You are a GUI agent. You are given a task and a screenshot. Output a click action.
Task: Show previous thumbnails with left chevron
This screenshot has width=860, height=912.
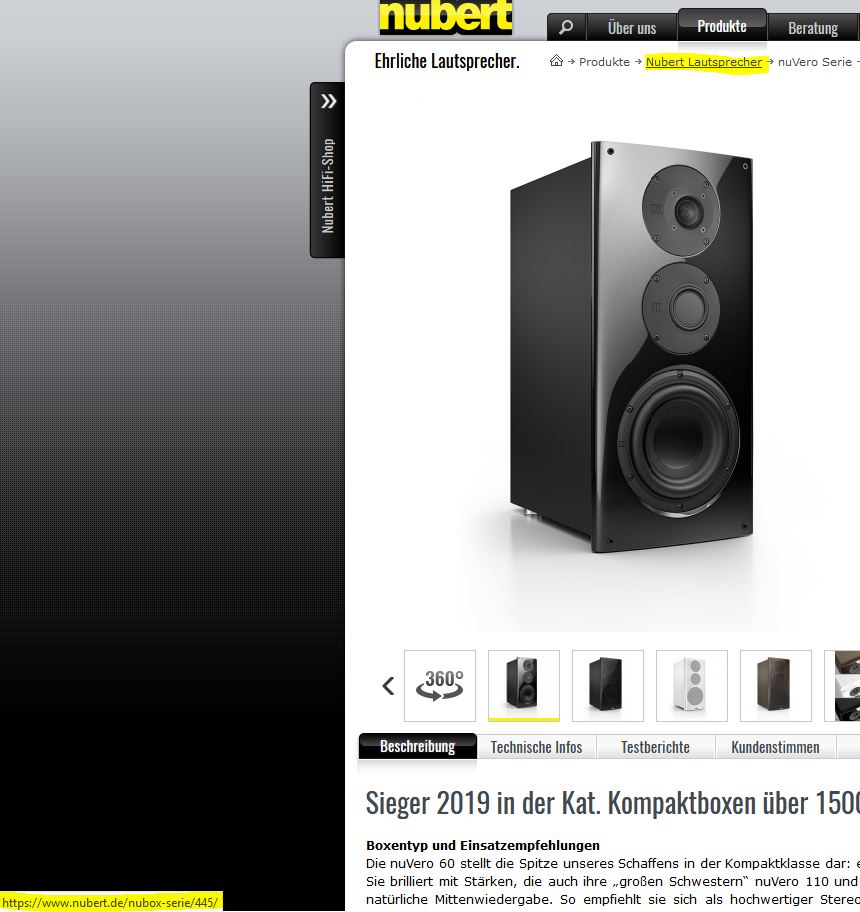388,686
